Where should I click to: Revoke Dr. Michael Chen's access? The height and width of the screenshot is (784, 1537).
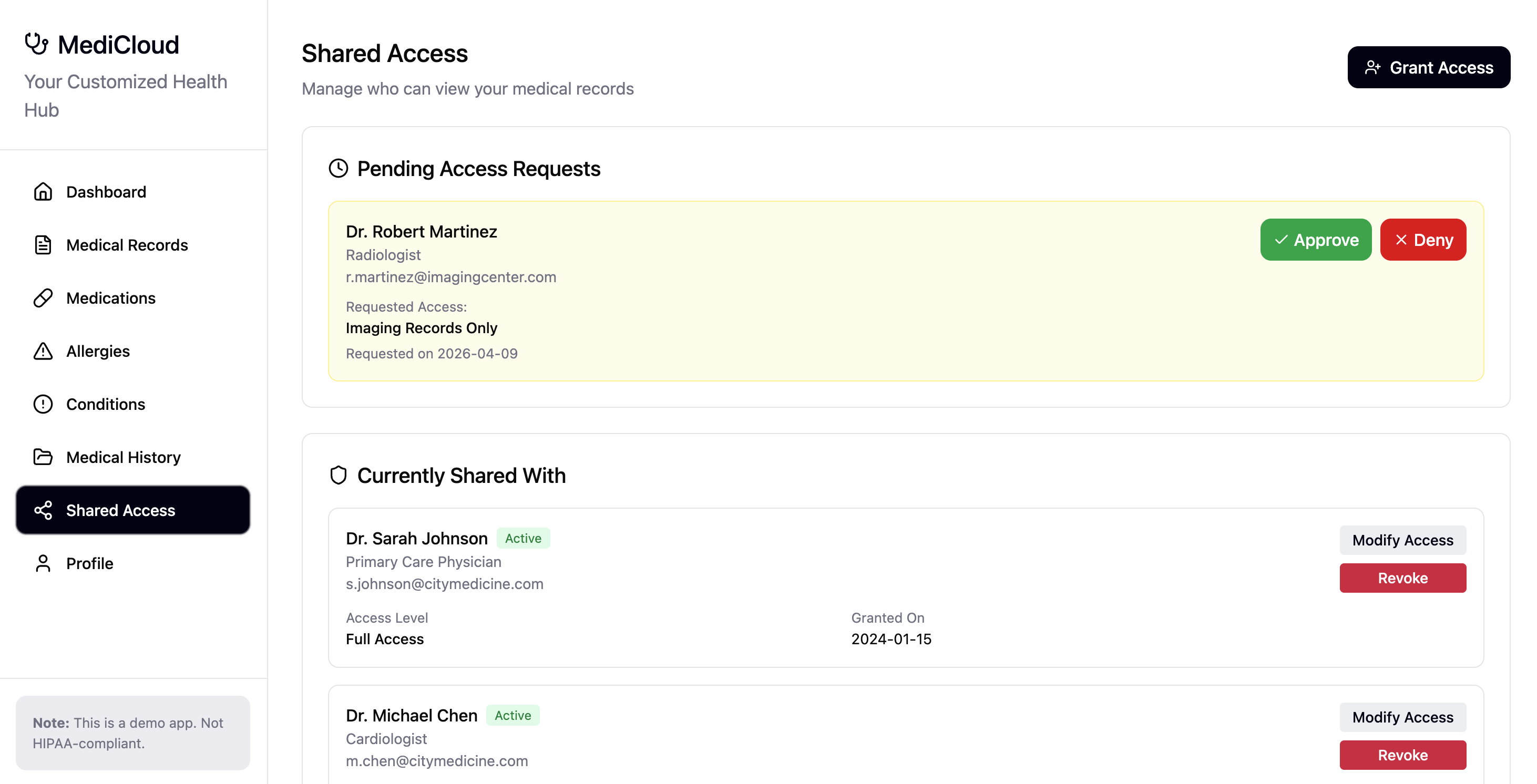point(1402,755)
